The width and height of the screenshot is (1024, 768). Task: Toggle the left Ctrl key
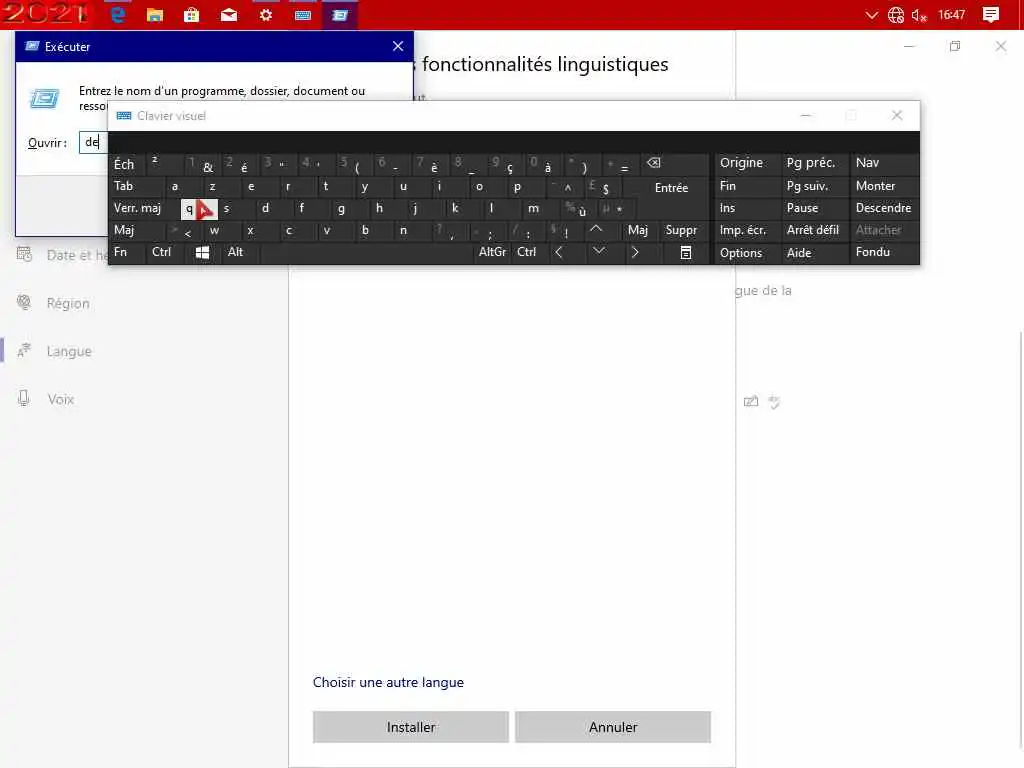161,252
